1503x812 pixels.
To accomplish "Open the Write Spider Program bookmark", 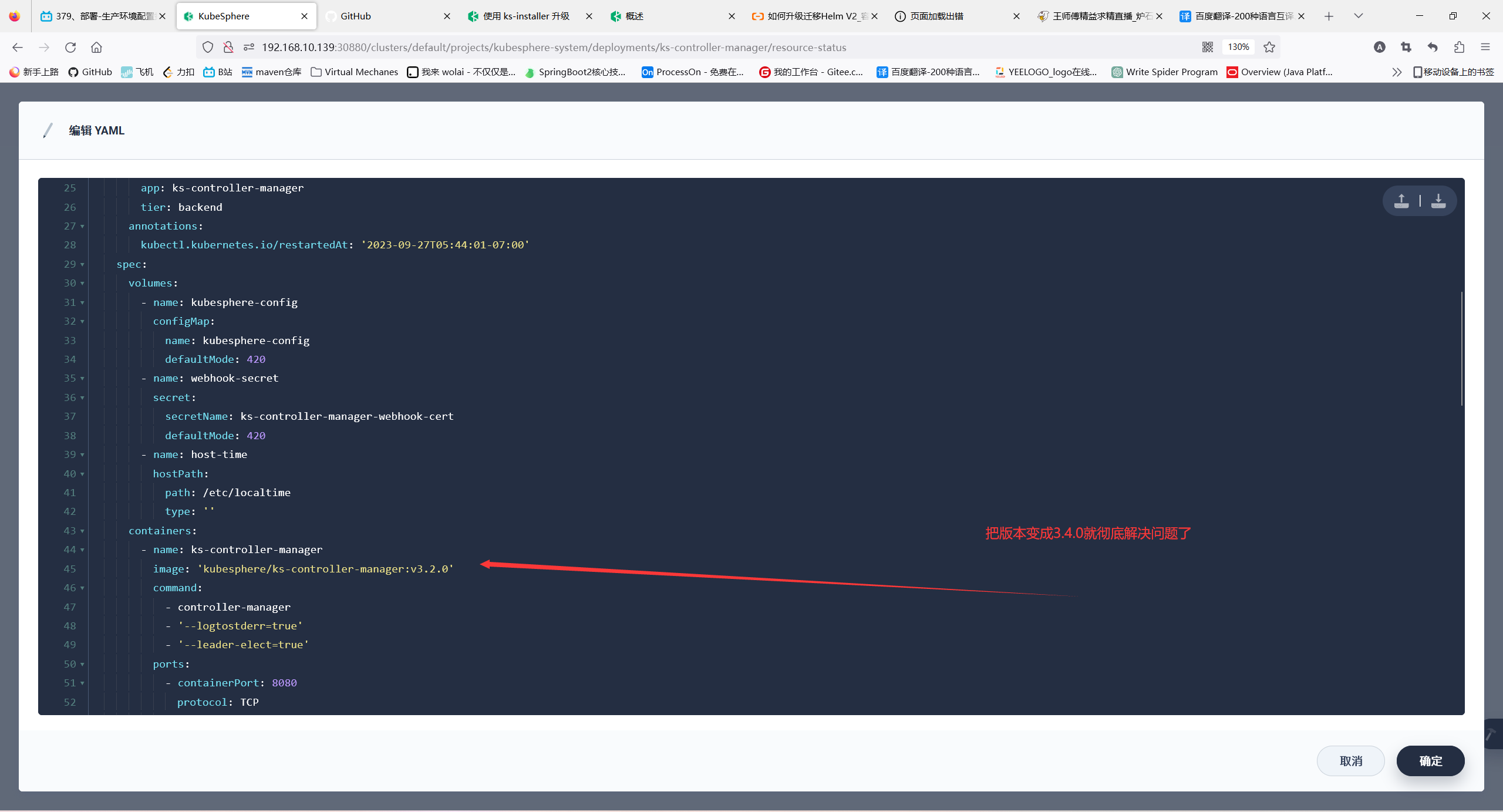I will click(1164, 72).
